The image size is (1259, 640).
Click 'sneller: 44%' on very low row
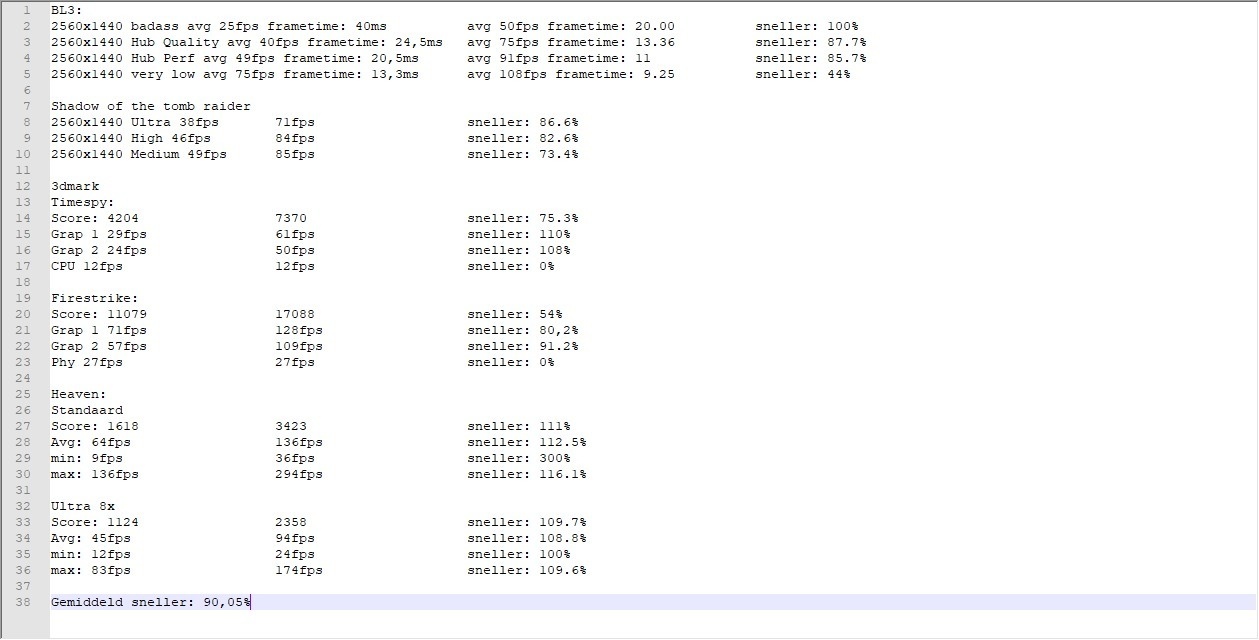click(x=803, y=74)
